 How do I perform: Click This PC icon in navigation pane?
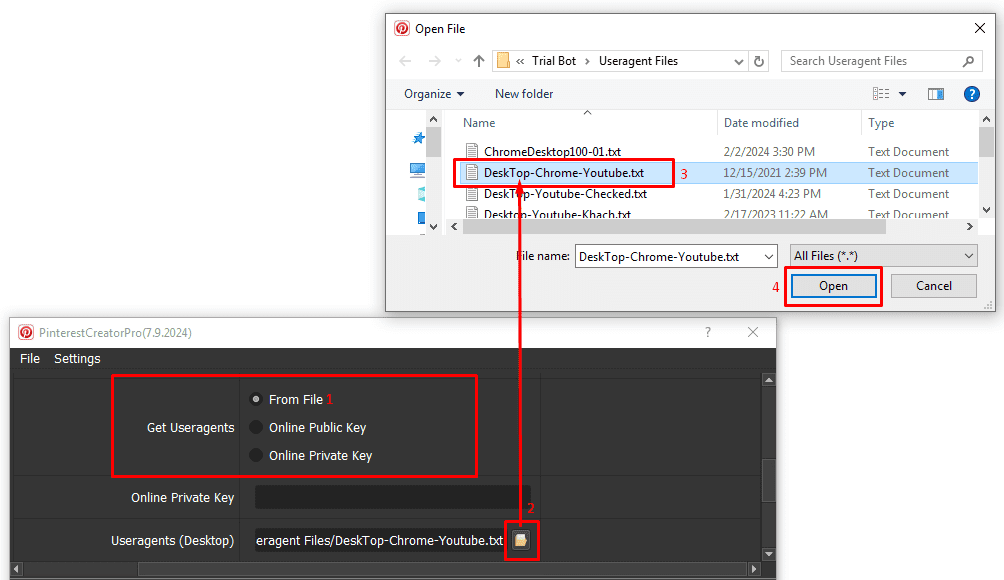(x=417, y=170)
